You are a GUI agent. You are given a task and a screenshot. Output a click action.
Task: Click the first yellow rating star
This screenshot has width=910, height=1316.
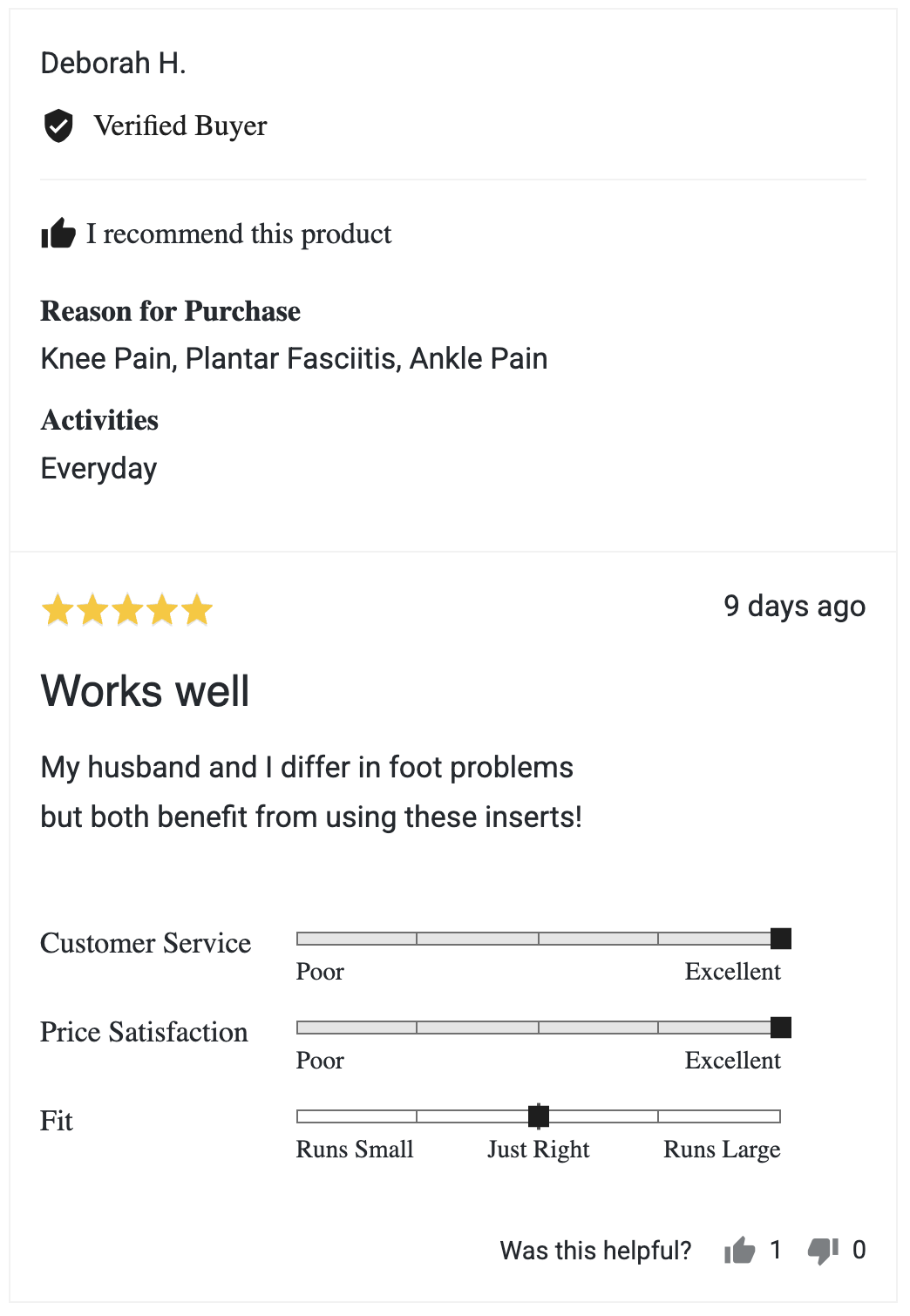[x=58, y=610]
